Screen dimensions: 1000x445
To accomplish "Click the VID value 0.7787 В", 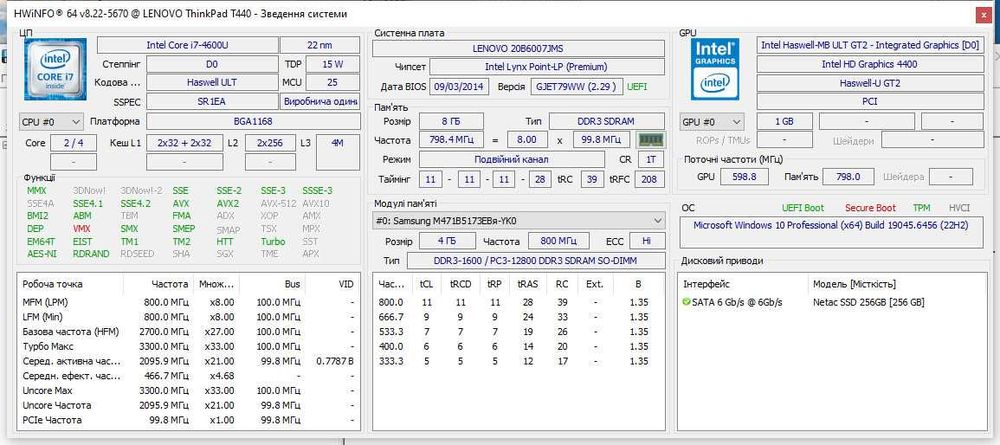I will point(335,361).
